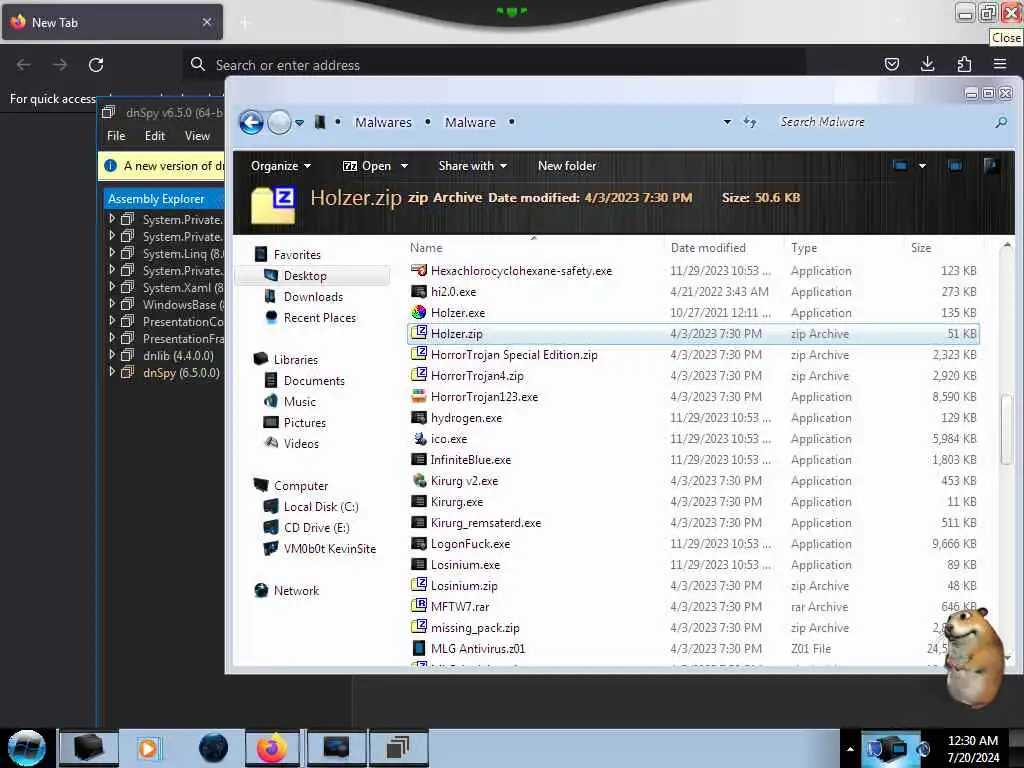Reload the Firefox page
Viewport: 1024px width, 768px height.
(96, 65)
